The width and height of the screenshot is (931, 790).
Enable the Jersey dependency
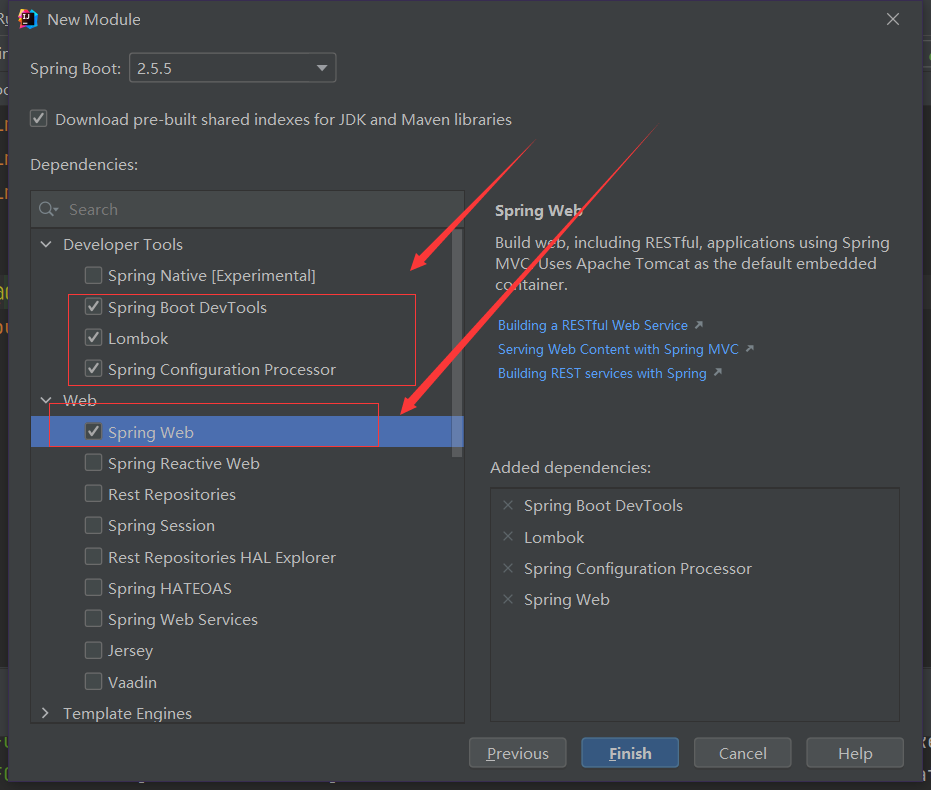click(93, 650)
